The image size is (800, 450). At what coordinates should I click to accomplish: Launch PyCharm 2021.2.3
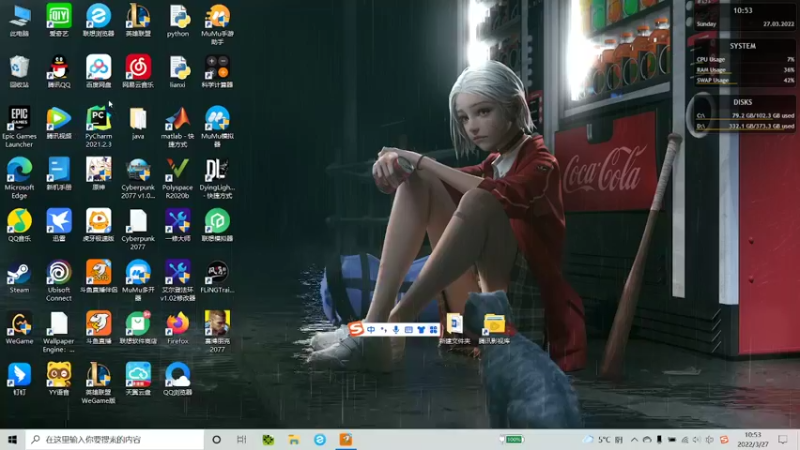(98, 127)
